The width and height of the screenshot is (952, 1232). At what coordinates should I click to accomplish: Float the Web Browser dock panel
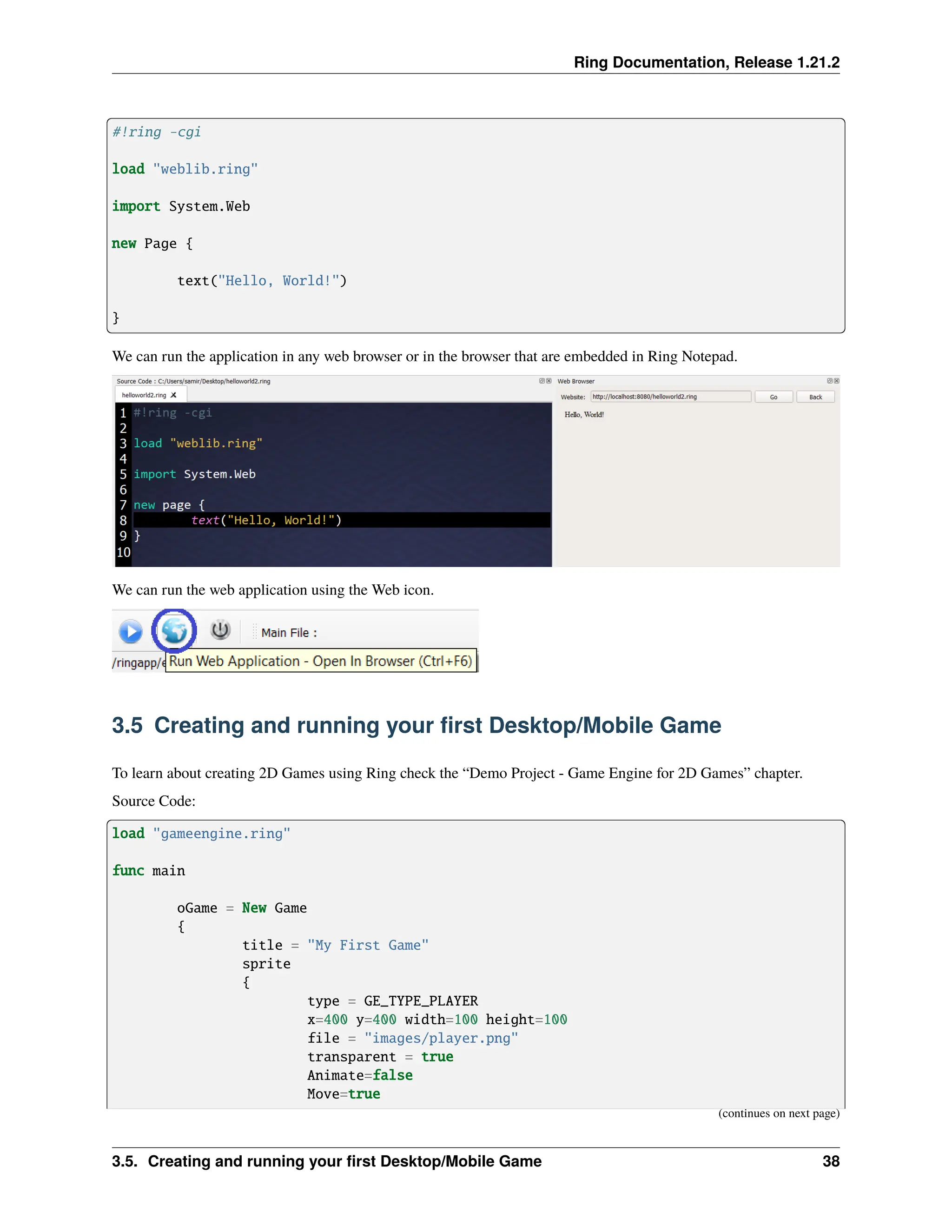tap(830, 381)
